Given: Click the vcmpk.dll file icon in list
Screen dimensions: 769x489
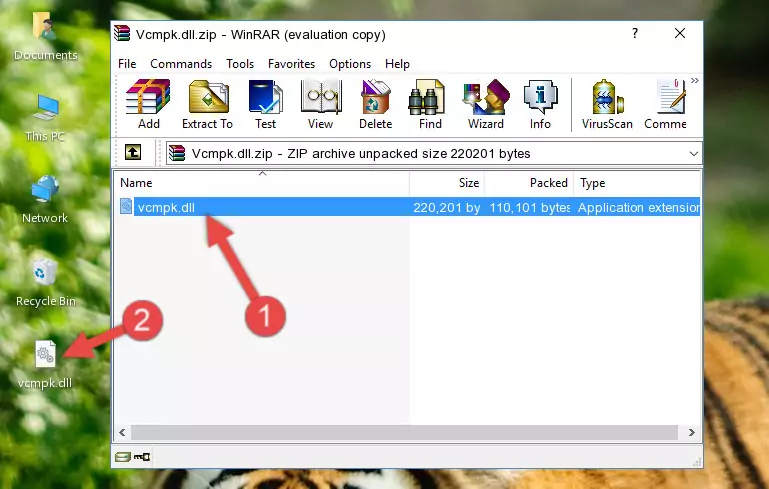Looking at the screenshot, I should [126, 206].
